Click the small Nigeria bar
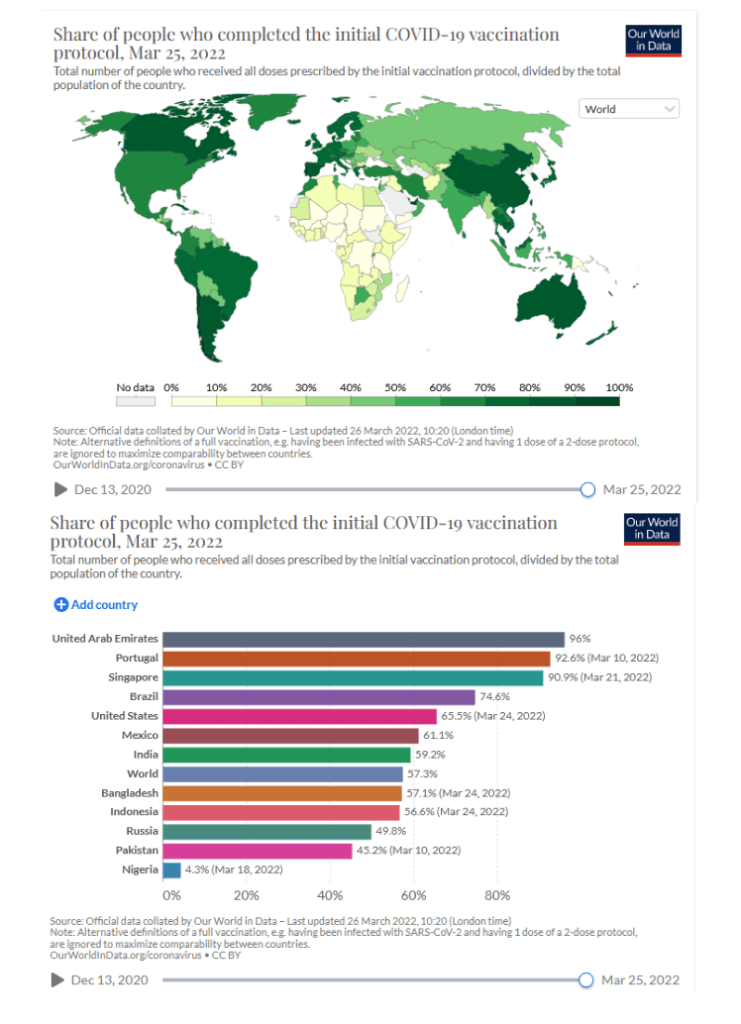The height and width of the screenshot is (1024, 741). [171, 869]
